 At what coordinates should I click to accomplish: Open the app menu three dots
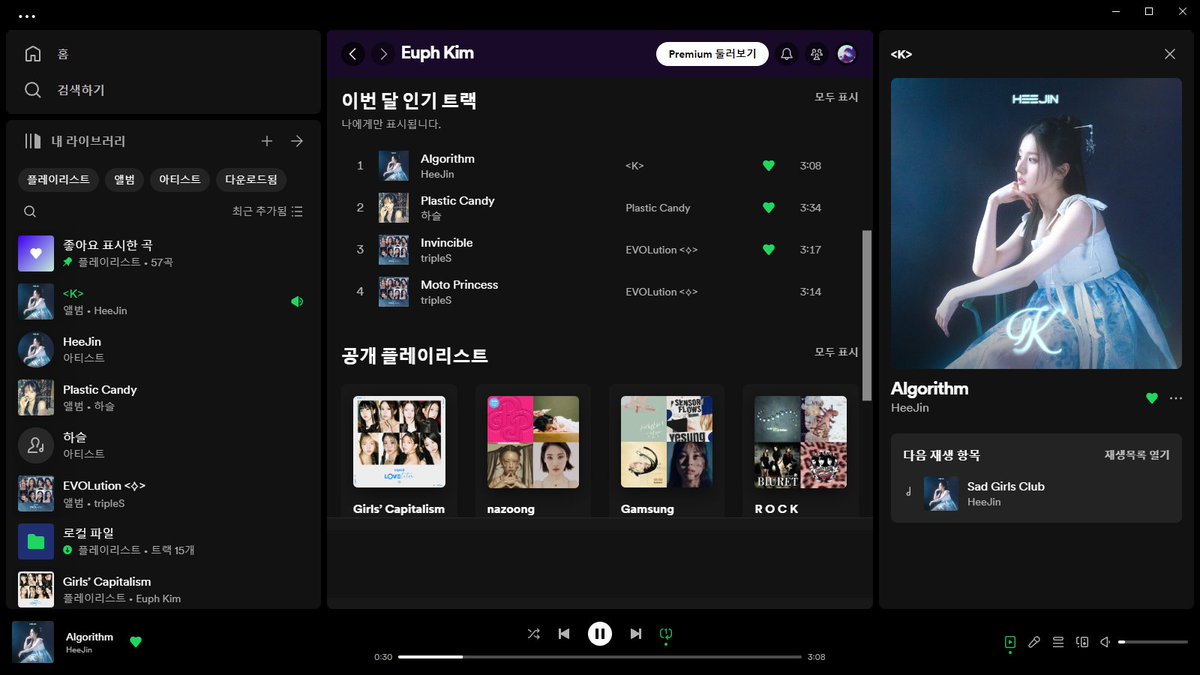tap(27, 16)
